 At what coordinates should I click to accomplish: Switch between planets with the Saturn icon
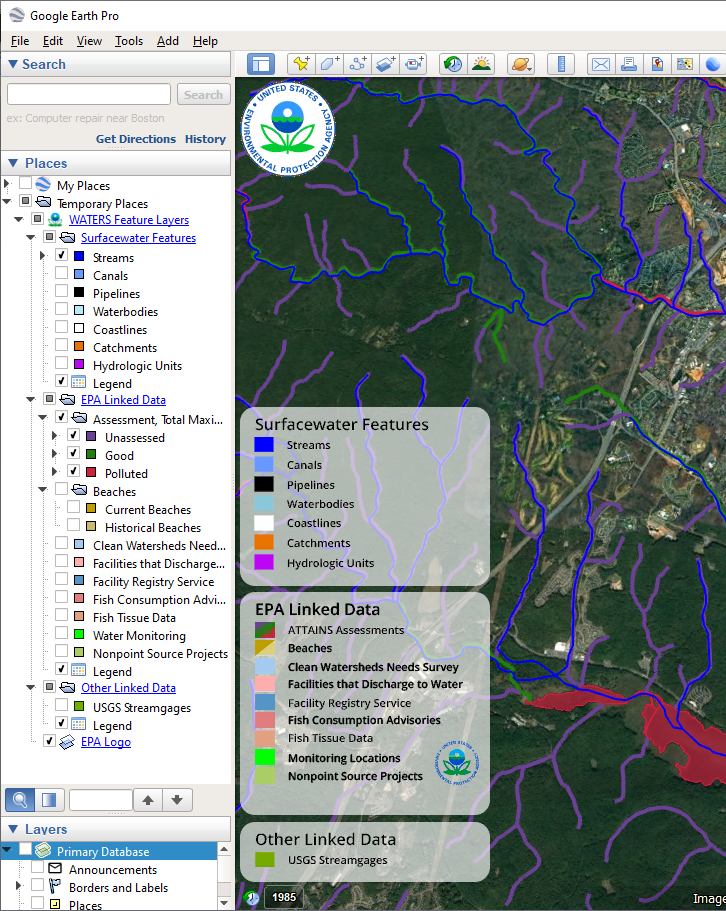(x=521, y=64)
